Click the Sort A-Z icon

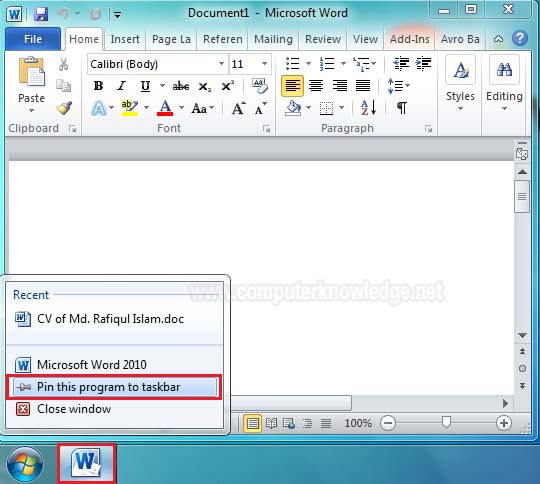click(368, 108)
